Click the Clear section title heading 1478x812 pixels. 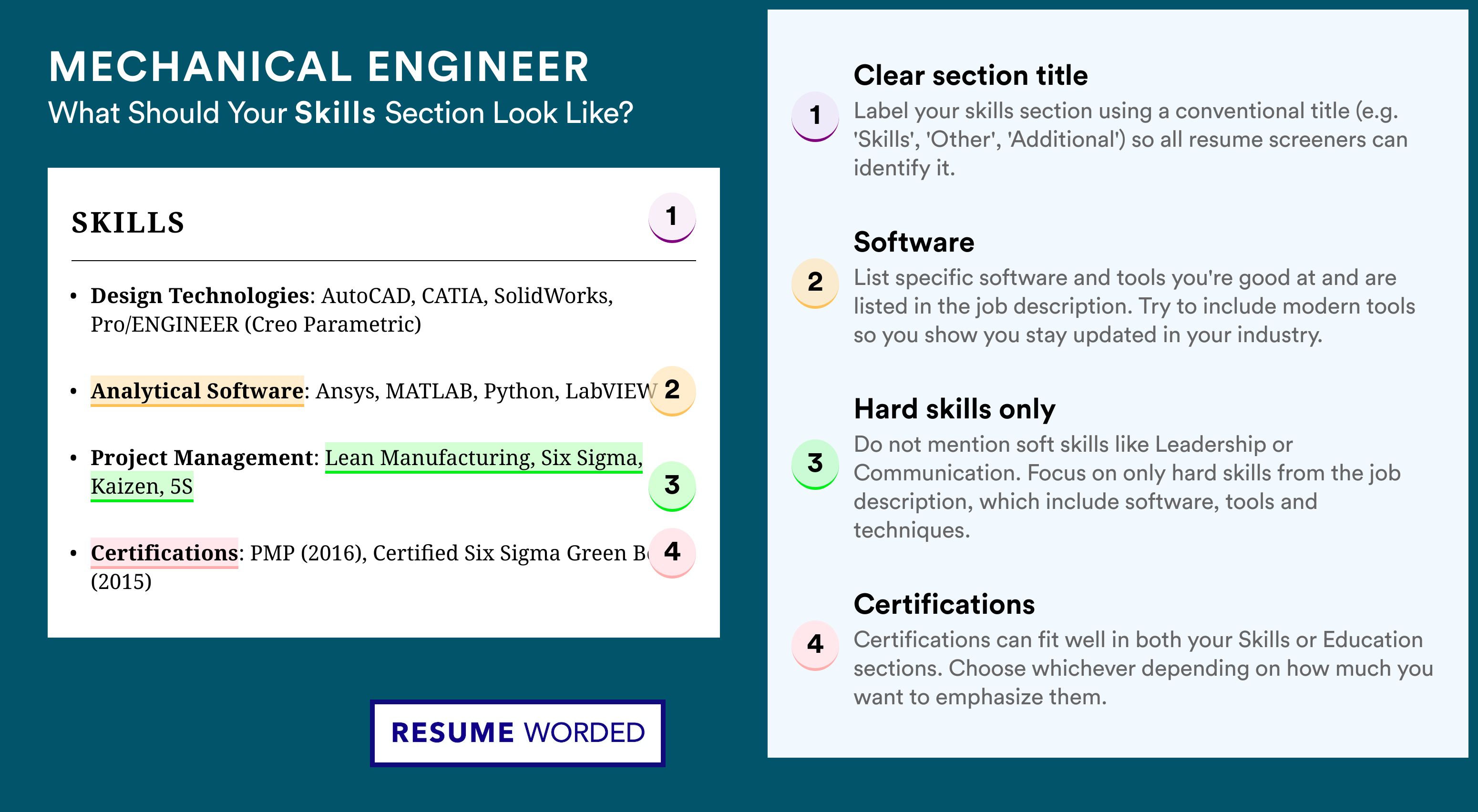(970, 75)
